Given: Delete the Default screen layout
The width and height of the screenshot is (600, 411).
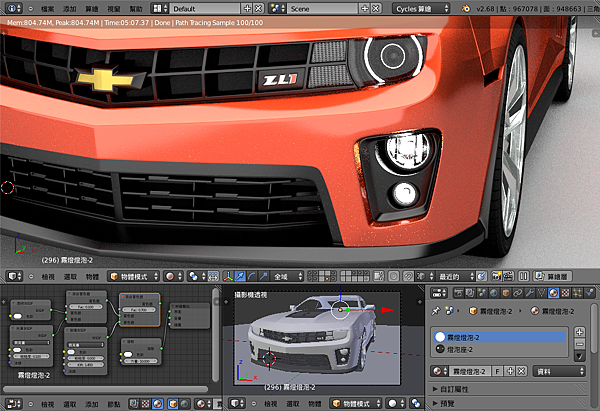Looking at the screenshot, I should tap(259, 8).
